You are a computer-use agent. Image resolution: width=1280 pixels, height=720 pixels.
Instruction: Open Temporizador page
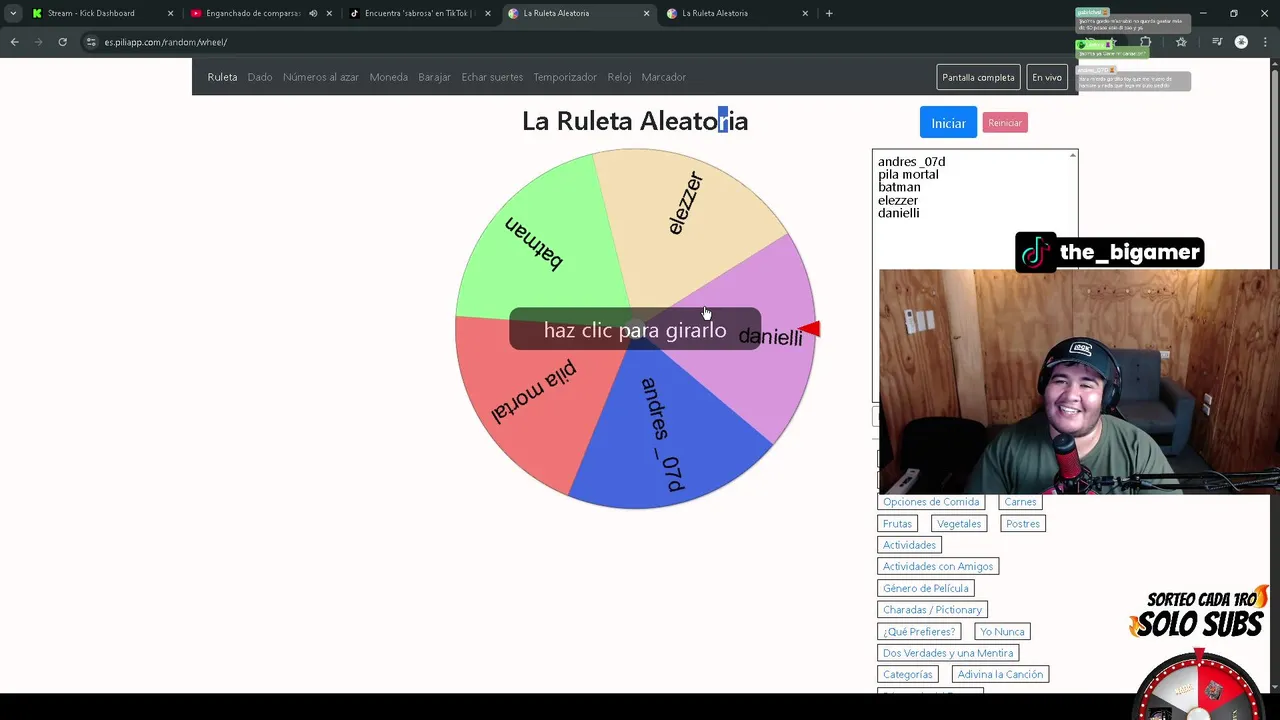pyautogui.click(x=565, y=77)
